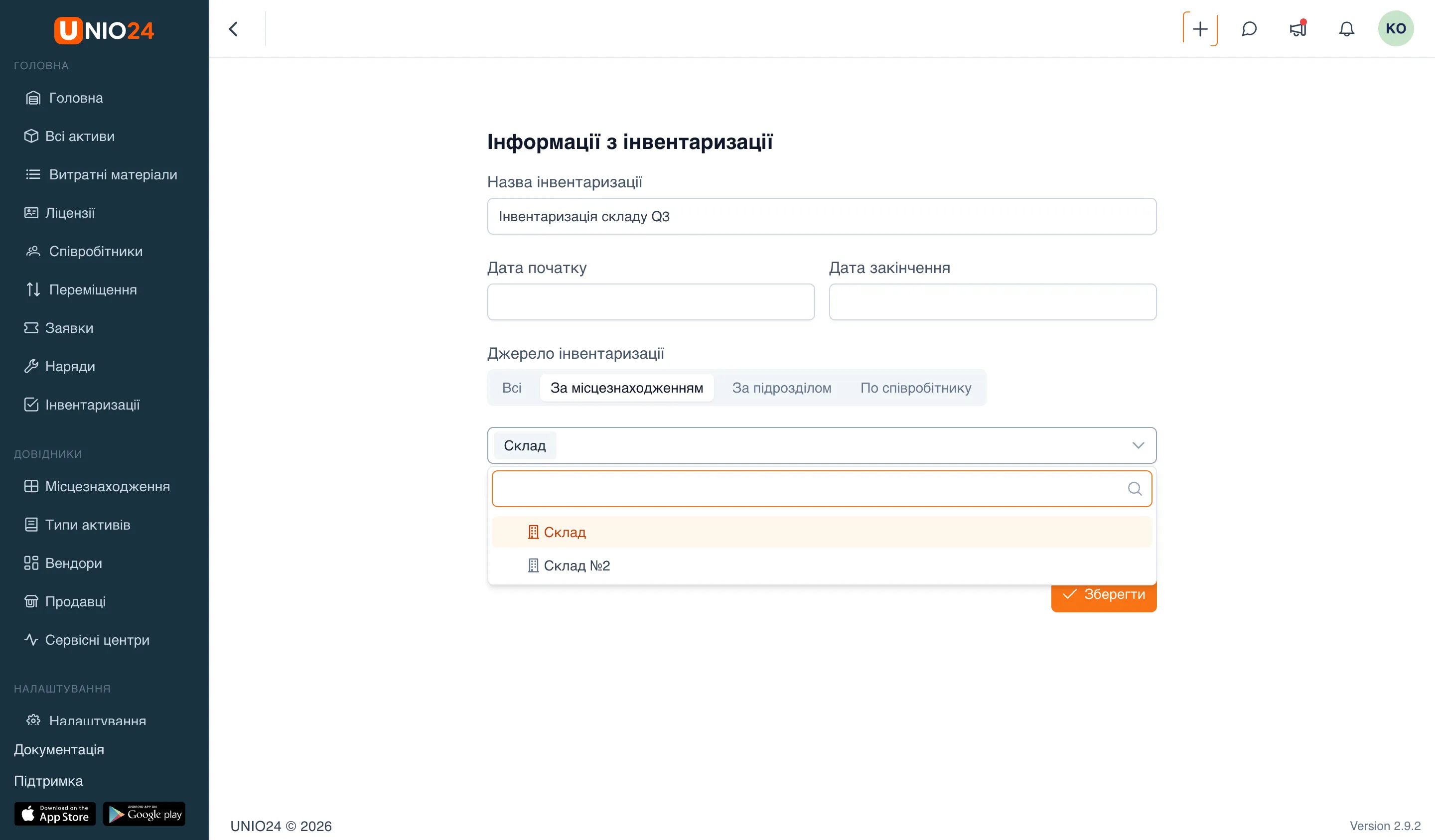Open the notifications bell
1435x840 pixels.
(x=1346, y=29)
